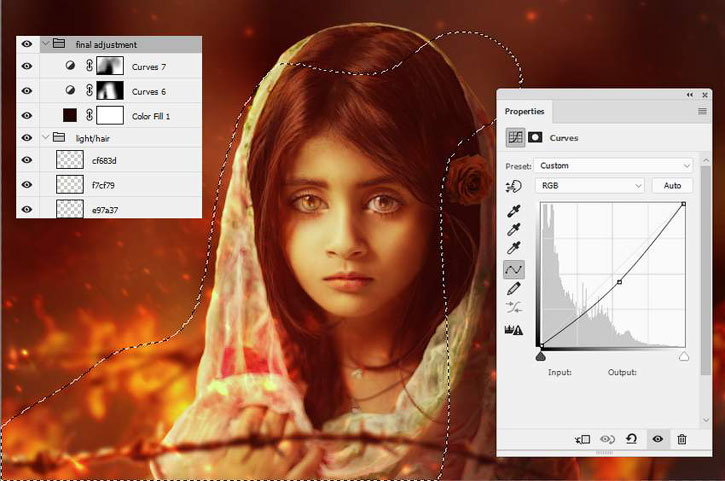Viewport: 725px width, 481px height.
Task: Select the Curves adjustment icon in Properties
Action: pos(515,137)
